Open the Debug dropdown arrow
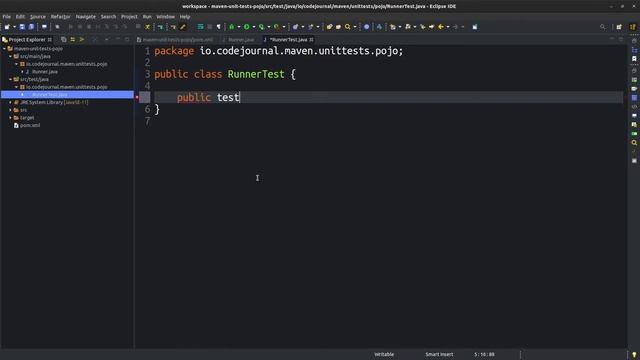Screen dimensions: 640x360 click(x=238, y=27)
